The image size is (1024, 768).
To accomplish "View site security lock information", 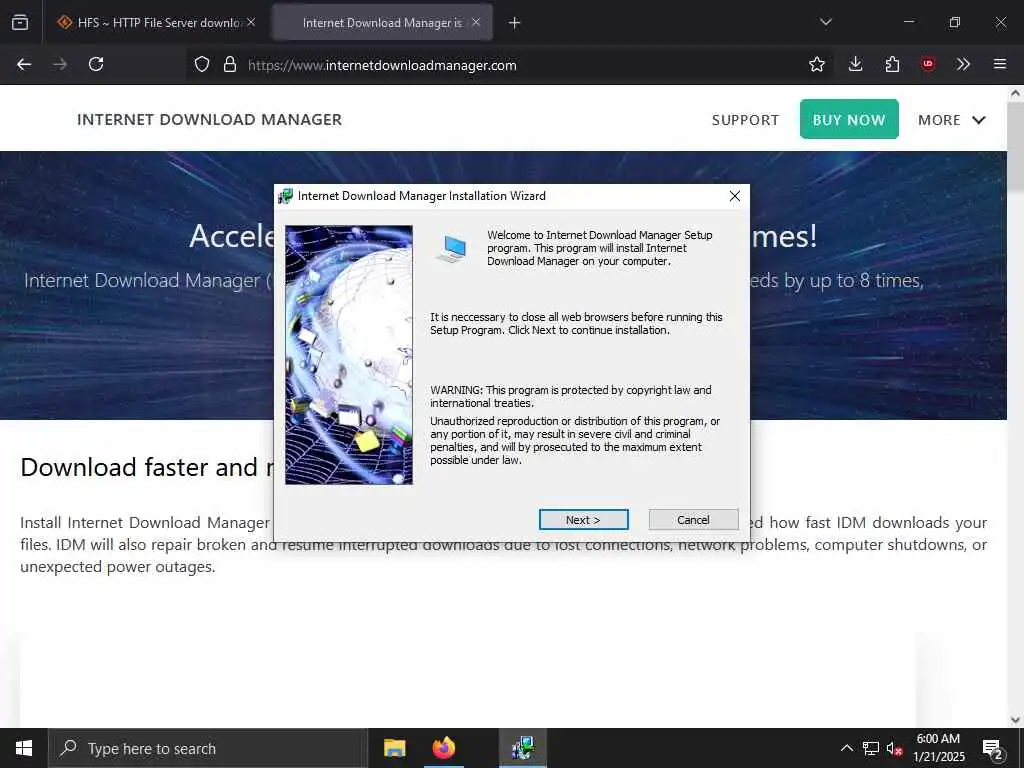I will [x=229, y=64].
